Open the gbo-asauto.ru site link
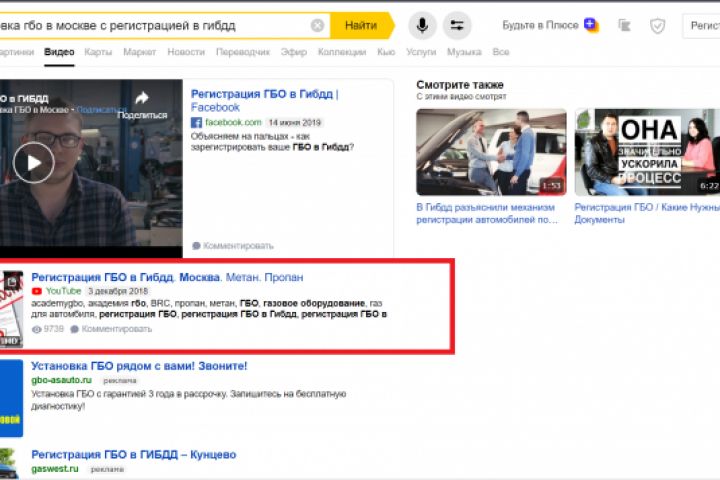The width and height of the screenshot is (720, 480). 62,380
